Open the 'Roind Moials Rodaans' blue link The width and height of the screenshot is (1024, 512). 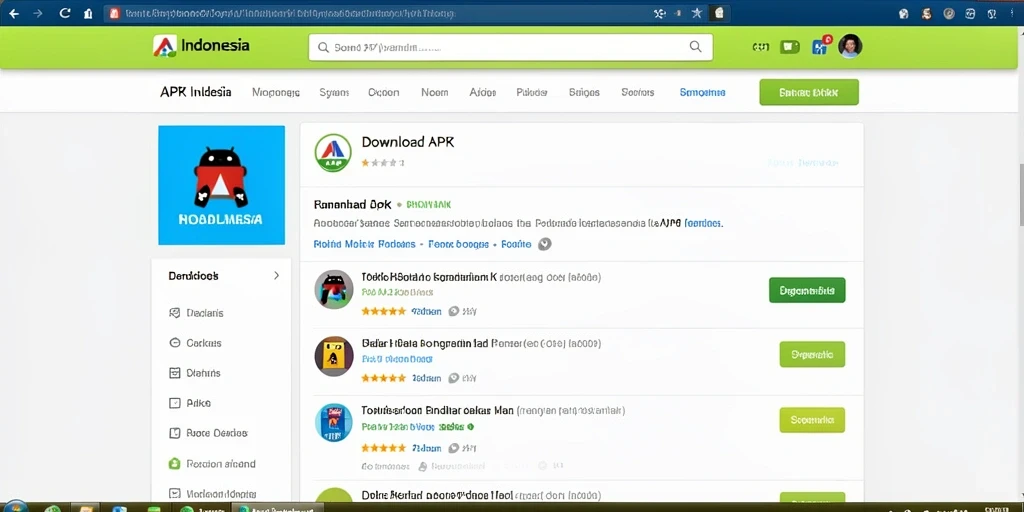[364, 244]
